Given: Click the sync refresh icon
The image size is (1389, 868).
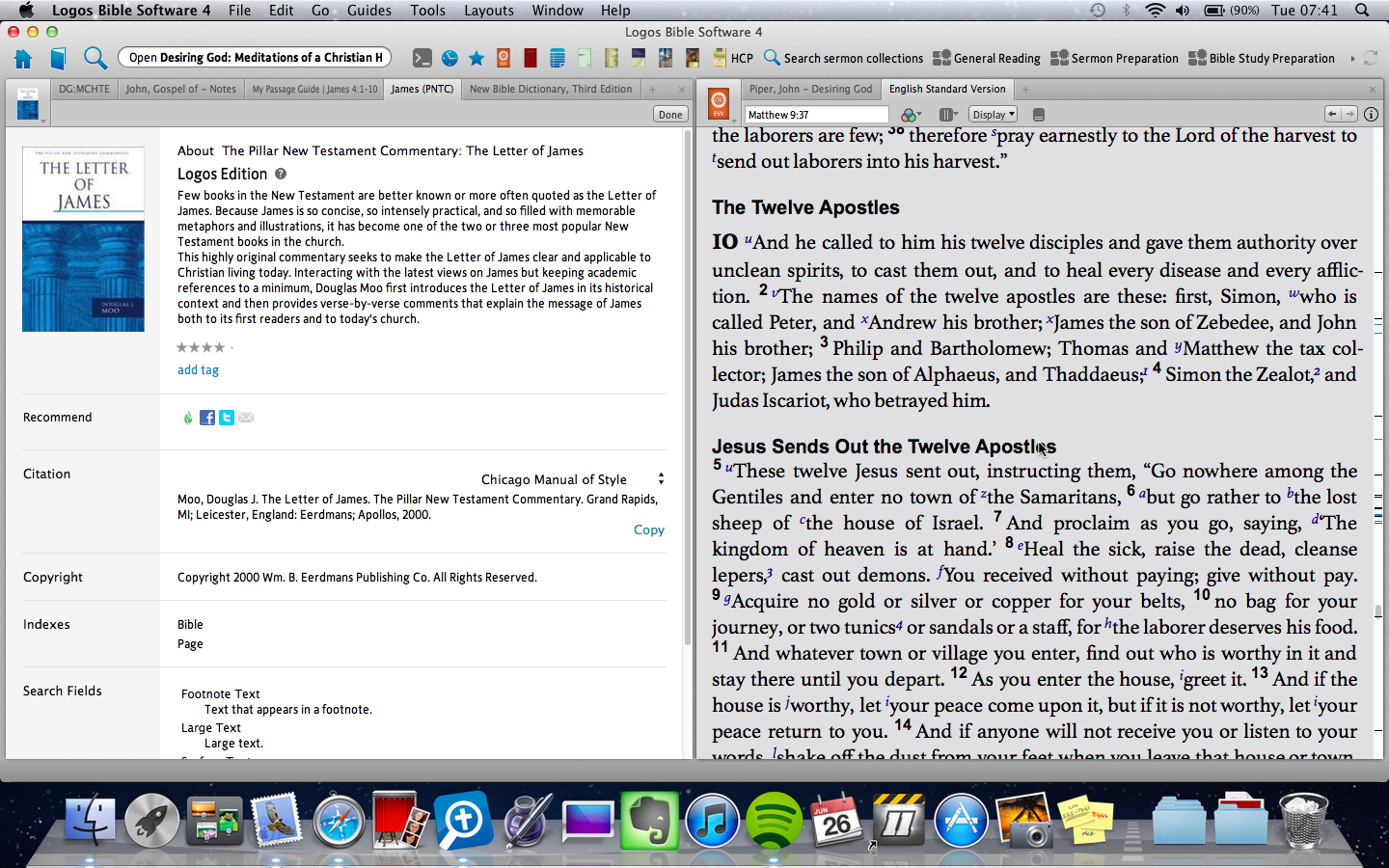Looking at the screenshot, I should click(x=1371, y=58).
